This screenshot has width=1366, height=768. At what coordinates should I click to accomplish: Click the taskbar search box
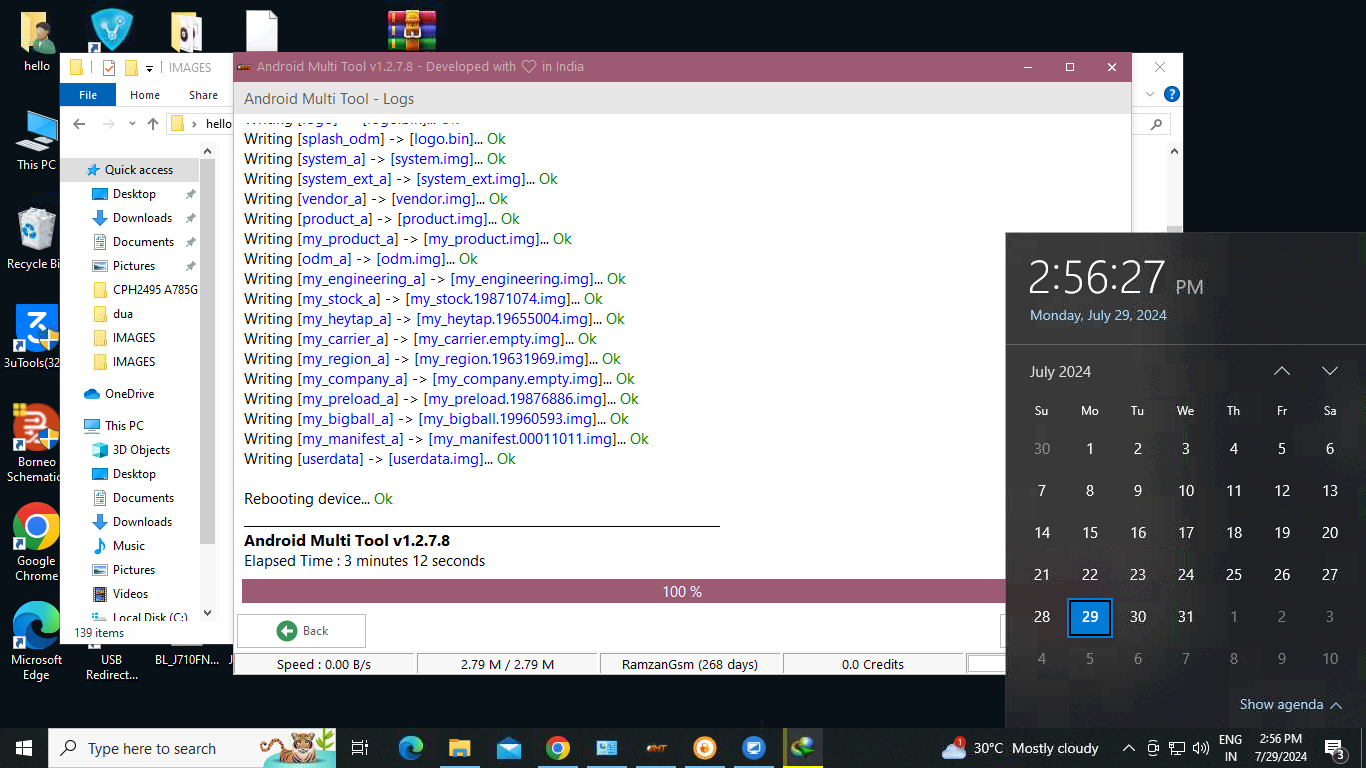(x=193, y=748)
